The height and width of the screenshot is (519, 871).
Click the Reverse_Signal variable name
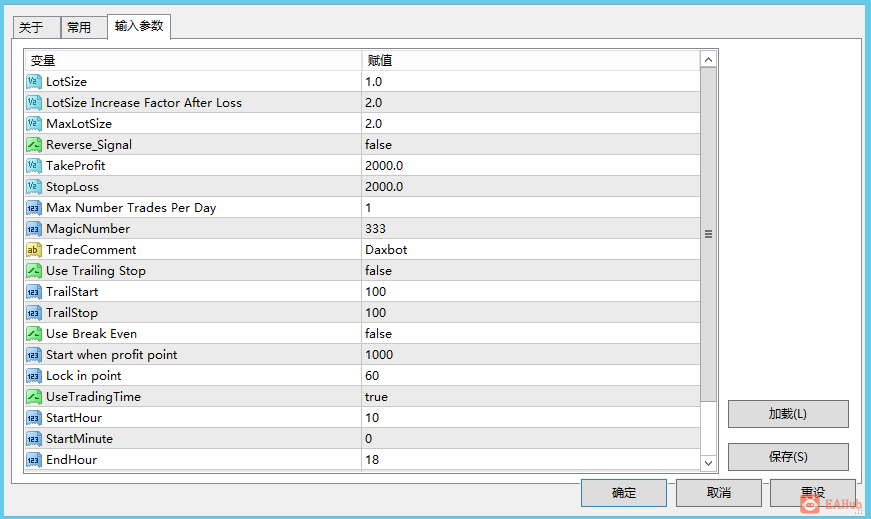[x=89, y=145]
